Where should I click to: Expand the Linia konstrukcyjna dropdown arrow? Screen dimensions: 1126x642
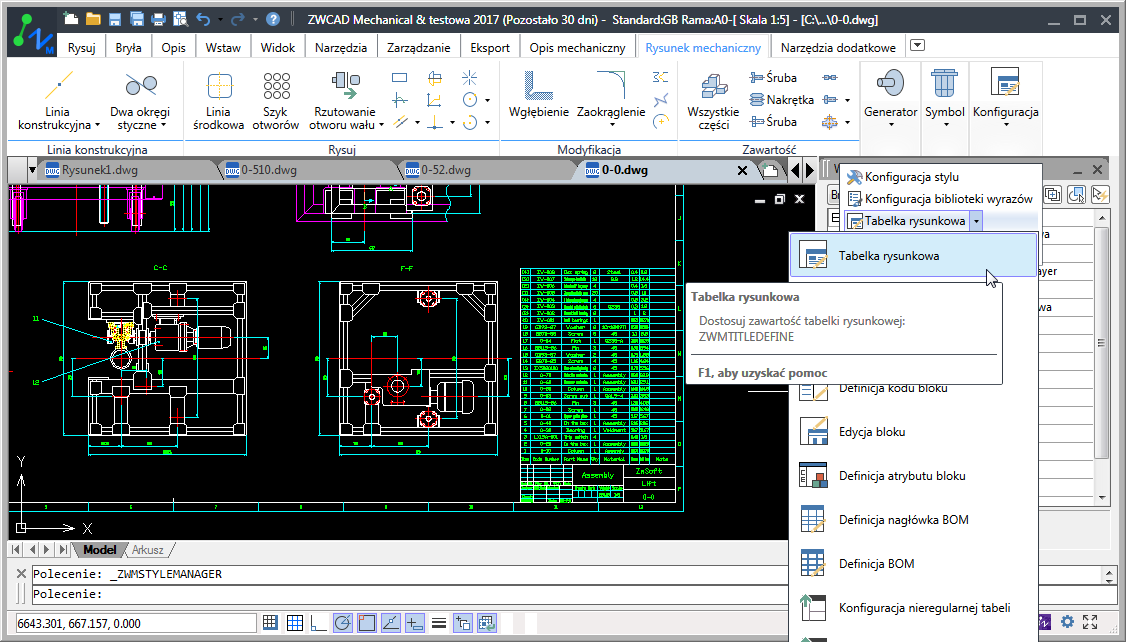[x=98, y=125]
